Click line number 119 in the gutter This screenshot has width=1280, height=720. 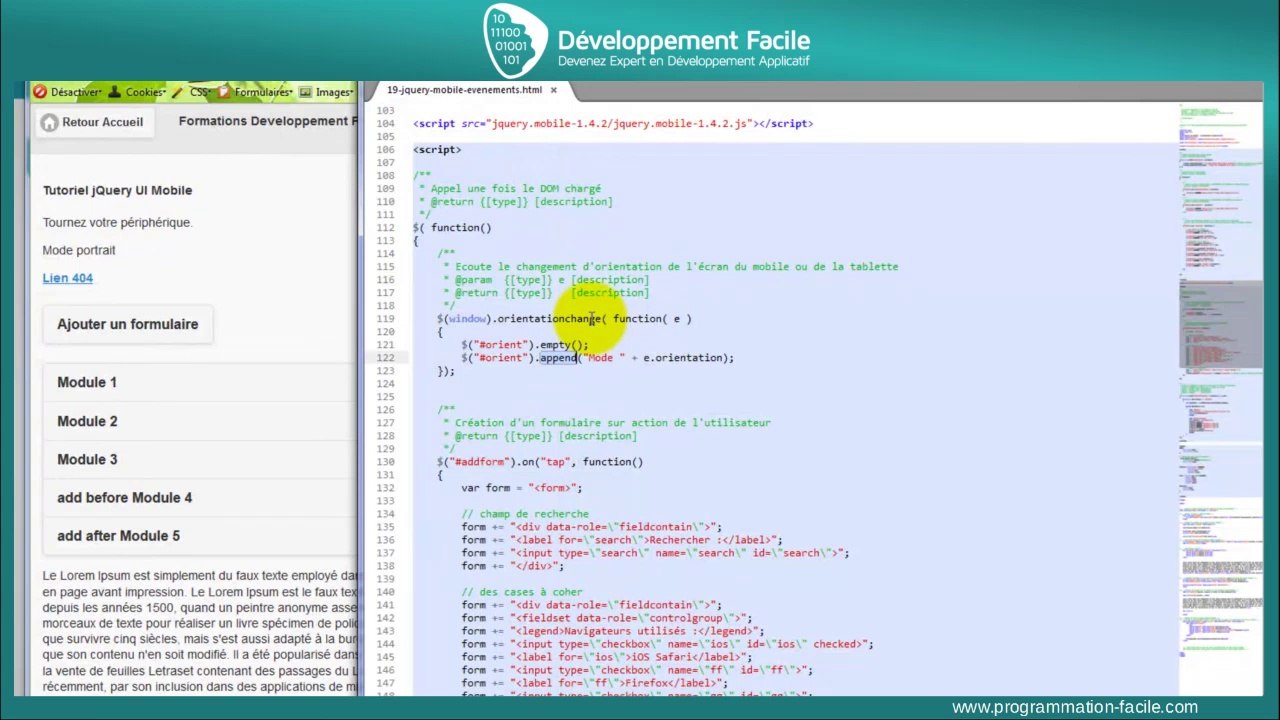click(385, 318)
